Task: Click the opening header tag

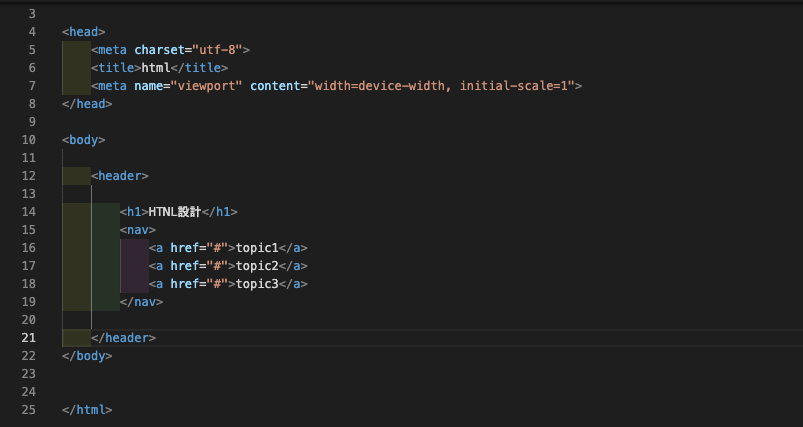Action: [120, 176]
